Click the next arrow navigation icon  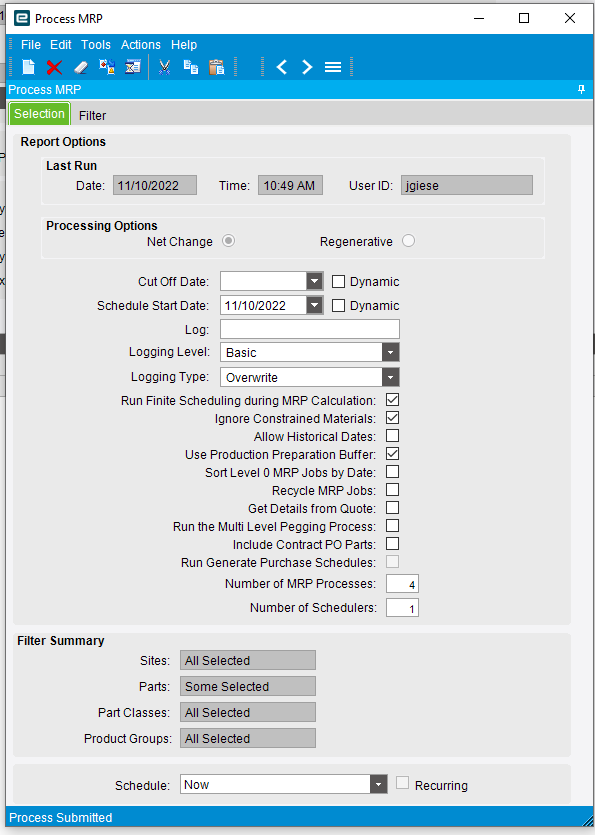307,67
